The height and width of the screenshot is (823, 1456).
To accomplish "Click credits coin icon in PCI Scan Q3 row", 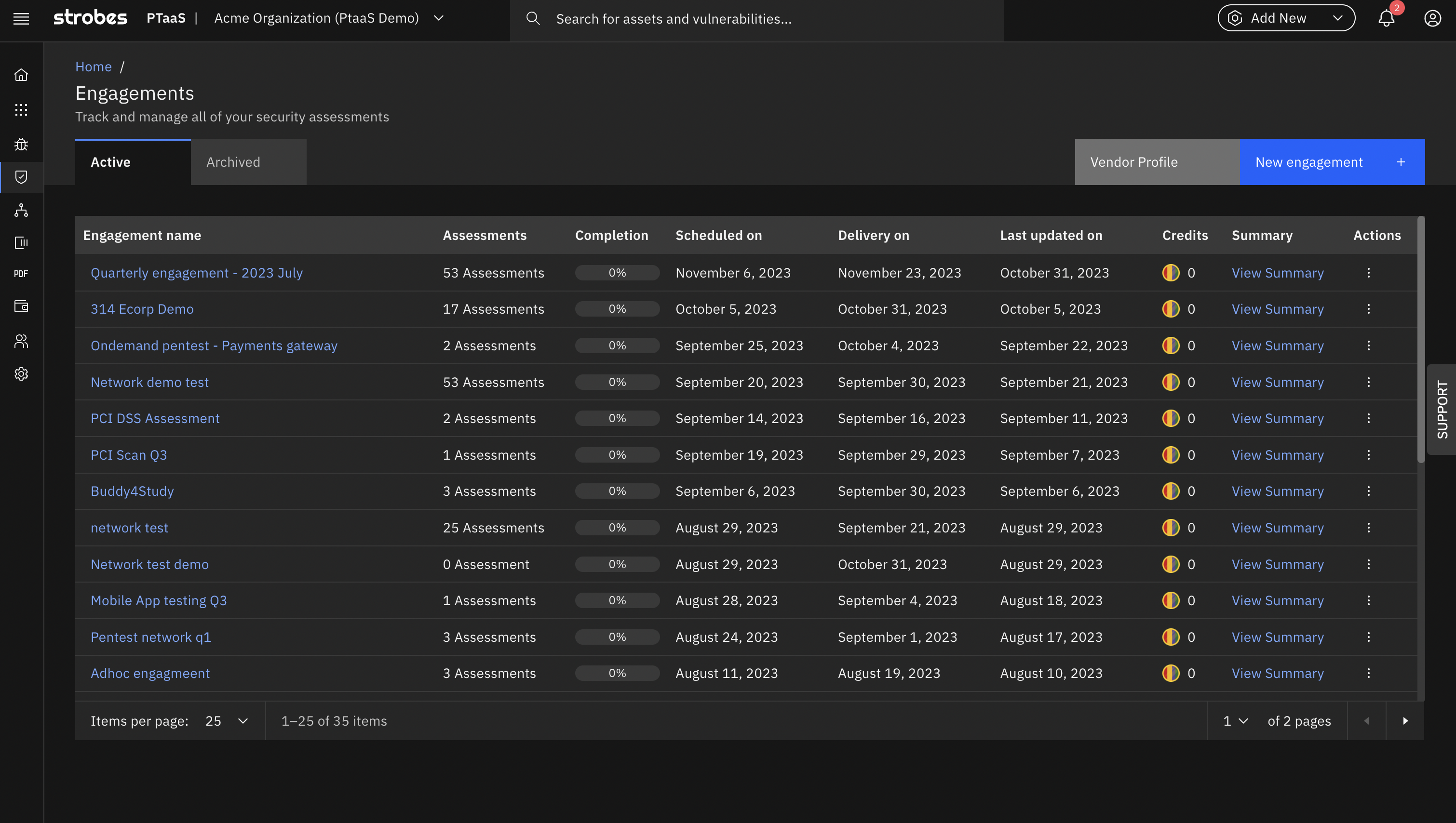I will [1171, 454].
